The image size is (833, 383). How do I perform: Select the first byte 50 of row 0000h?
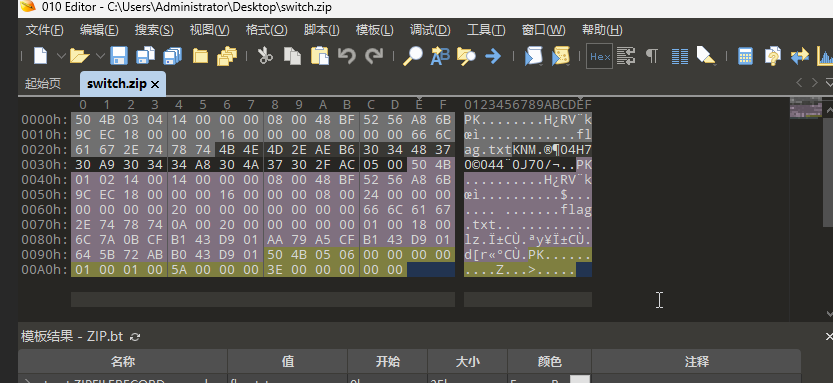coord(83,120)
